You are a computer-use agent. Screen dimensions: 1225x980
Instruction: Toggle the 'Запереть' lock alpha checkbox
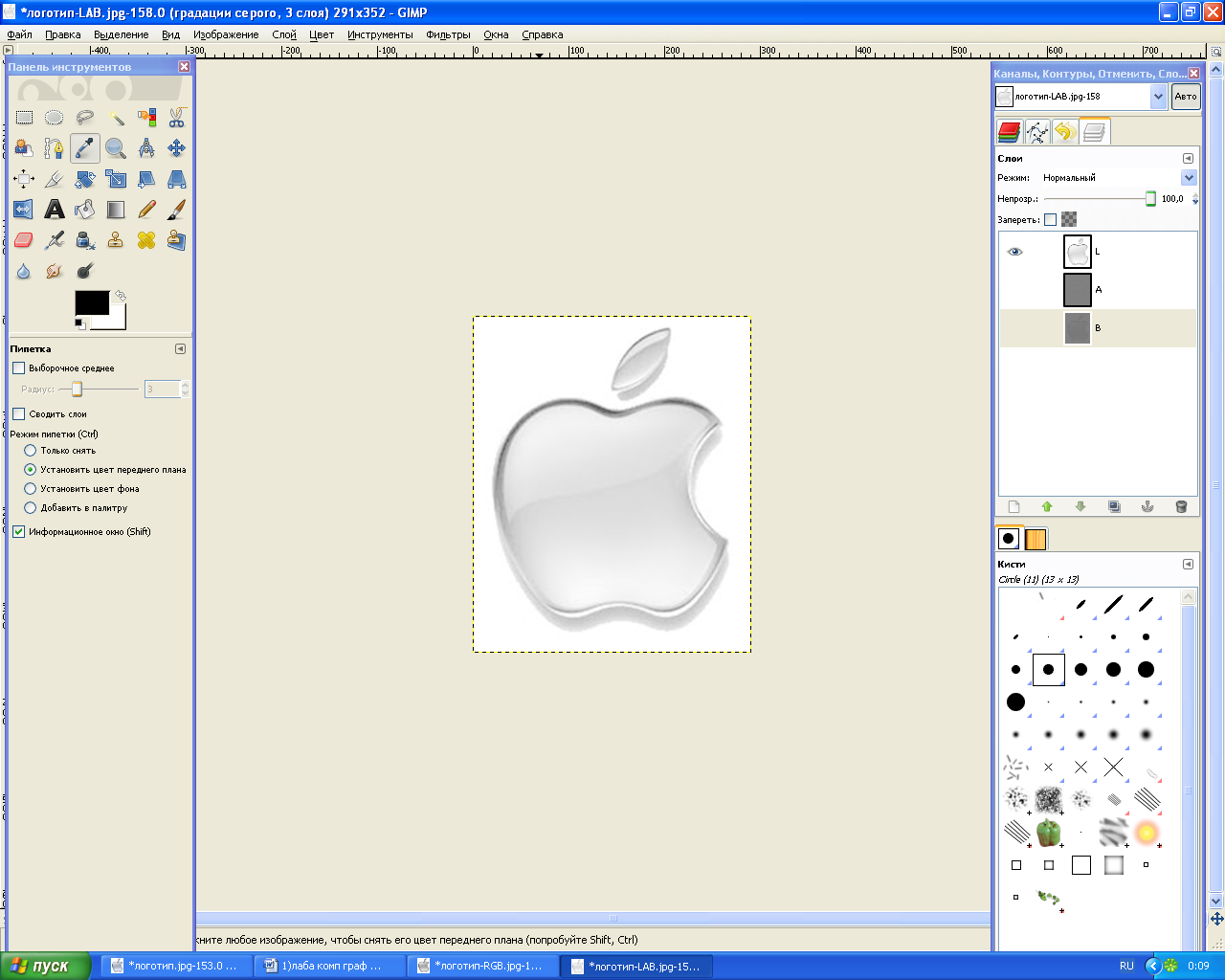coord(1050,219)
